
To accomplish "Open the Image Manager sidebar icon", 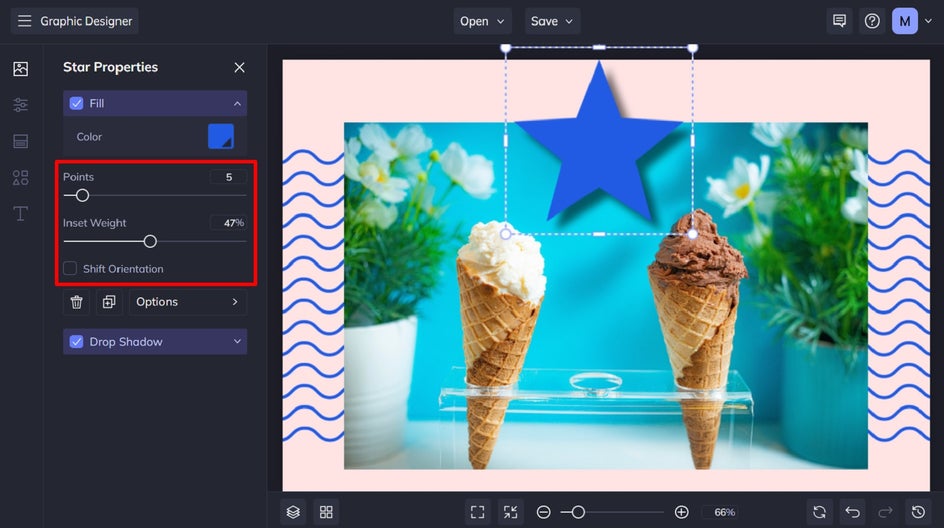I will pyautogui.click(x=20, y=69).
